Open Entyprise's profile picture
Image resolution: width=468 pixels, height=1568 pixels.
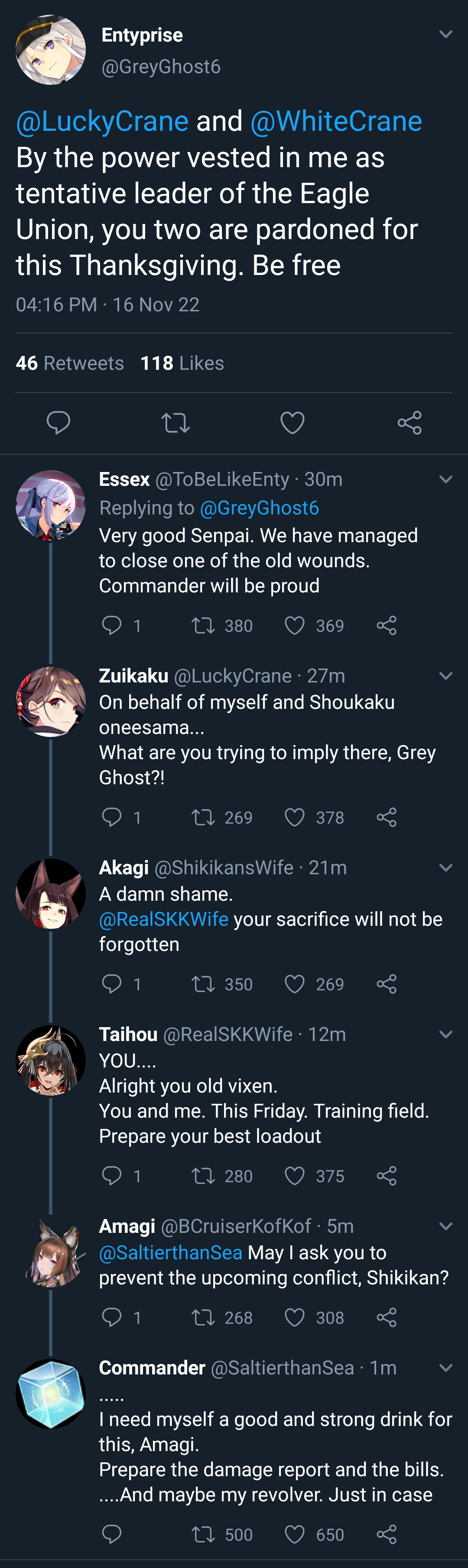[51, 50]
